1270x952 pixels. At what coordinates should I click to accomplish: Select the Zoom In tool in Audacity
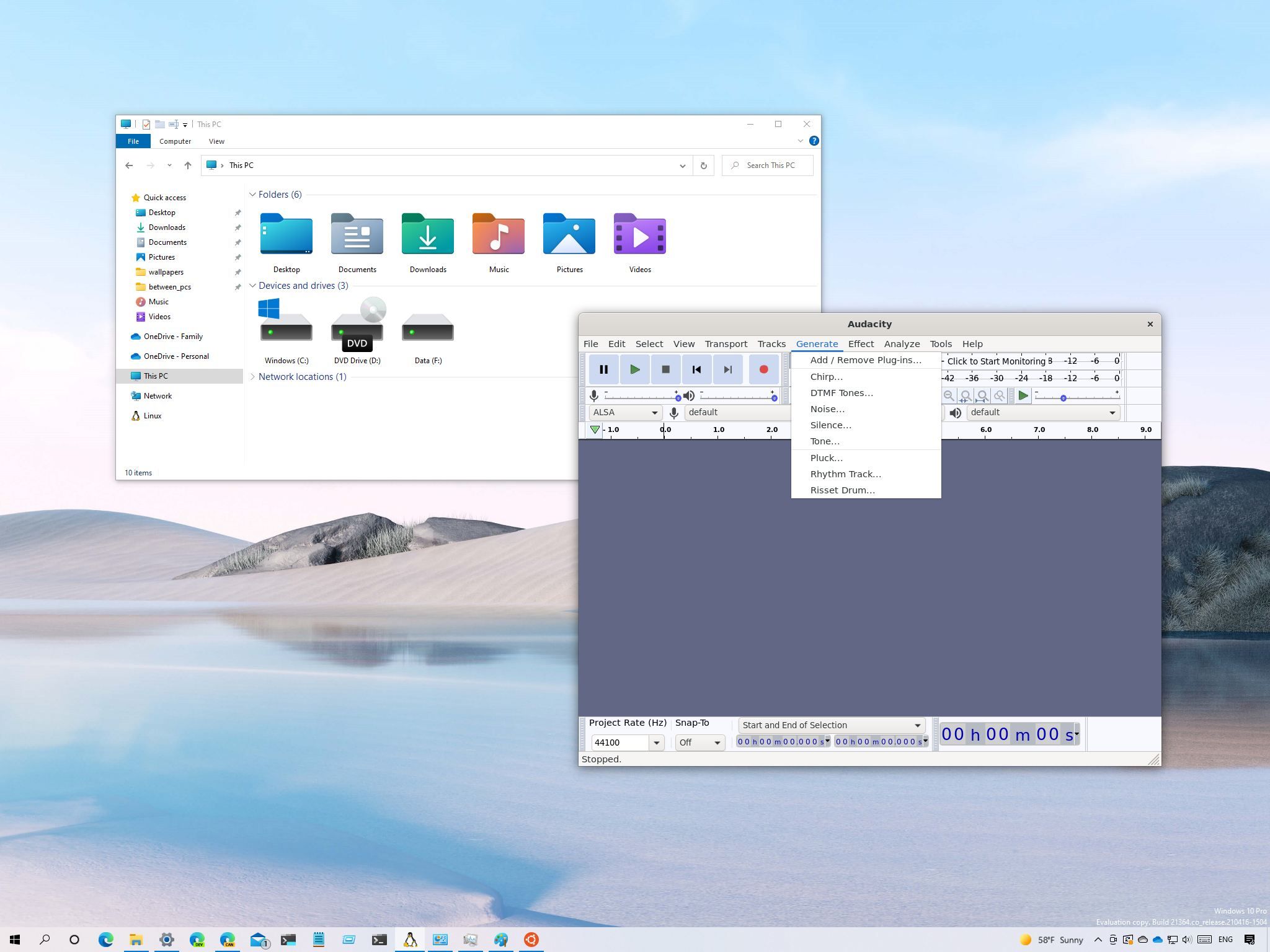click(x=933, y=395)
